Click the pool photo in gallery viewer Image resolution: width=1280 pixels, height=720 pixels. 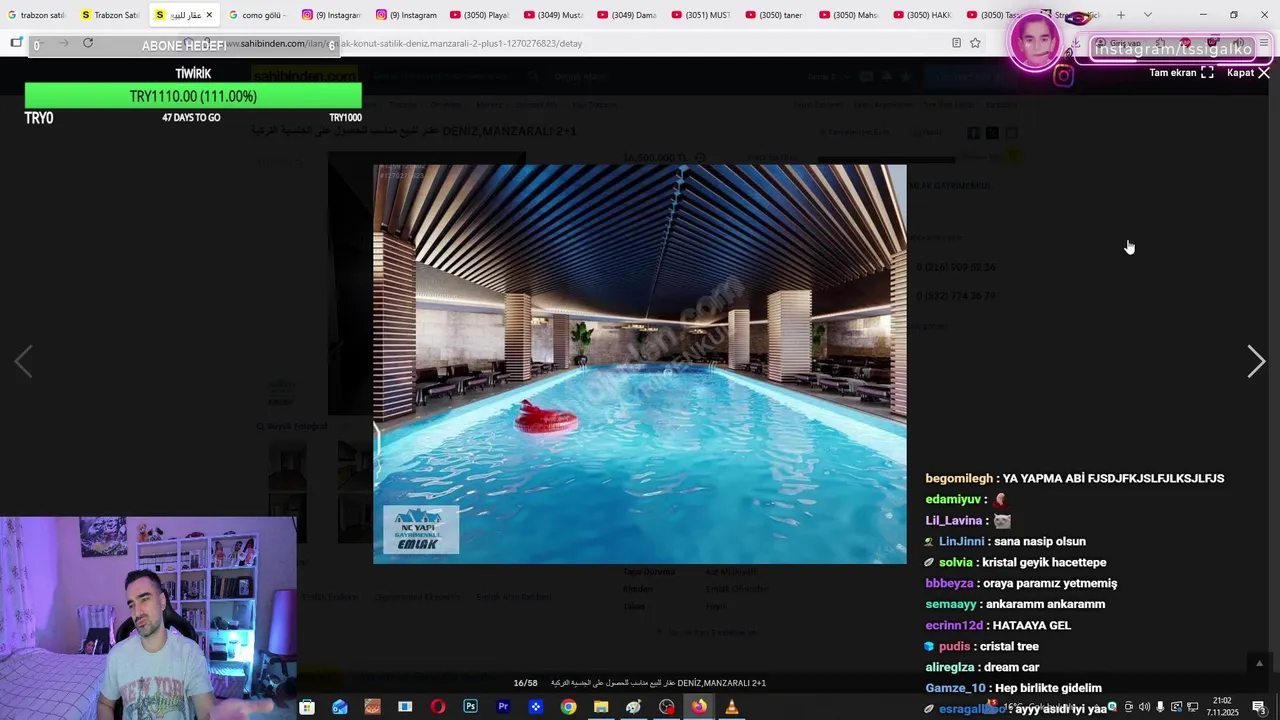[640, 364]
